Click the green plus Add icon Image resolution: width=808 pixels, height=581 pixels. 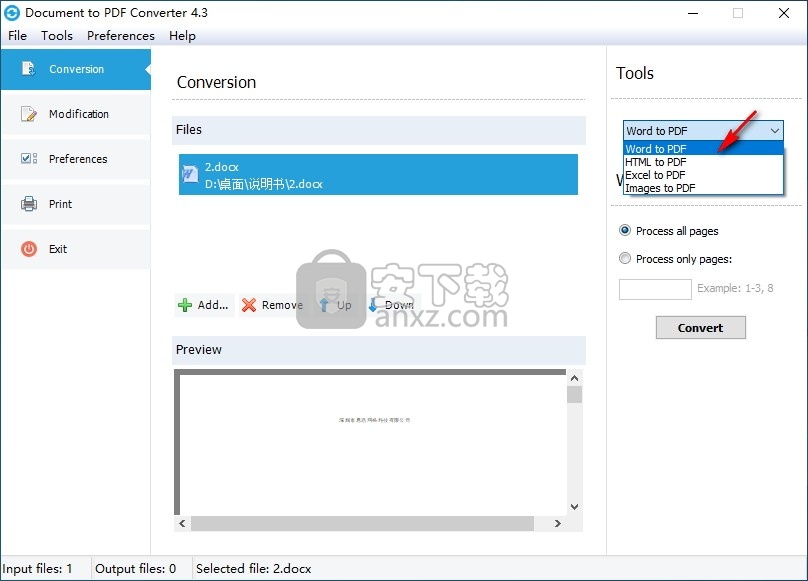(x=184, y=305)
